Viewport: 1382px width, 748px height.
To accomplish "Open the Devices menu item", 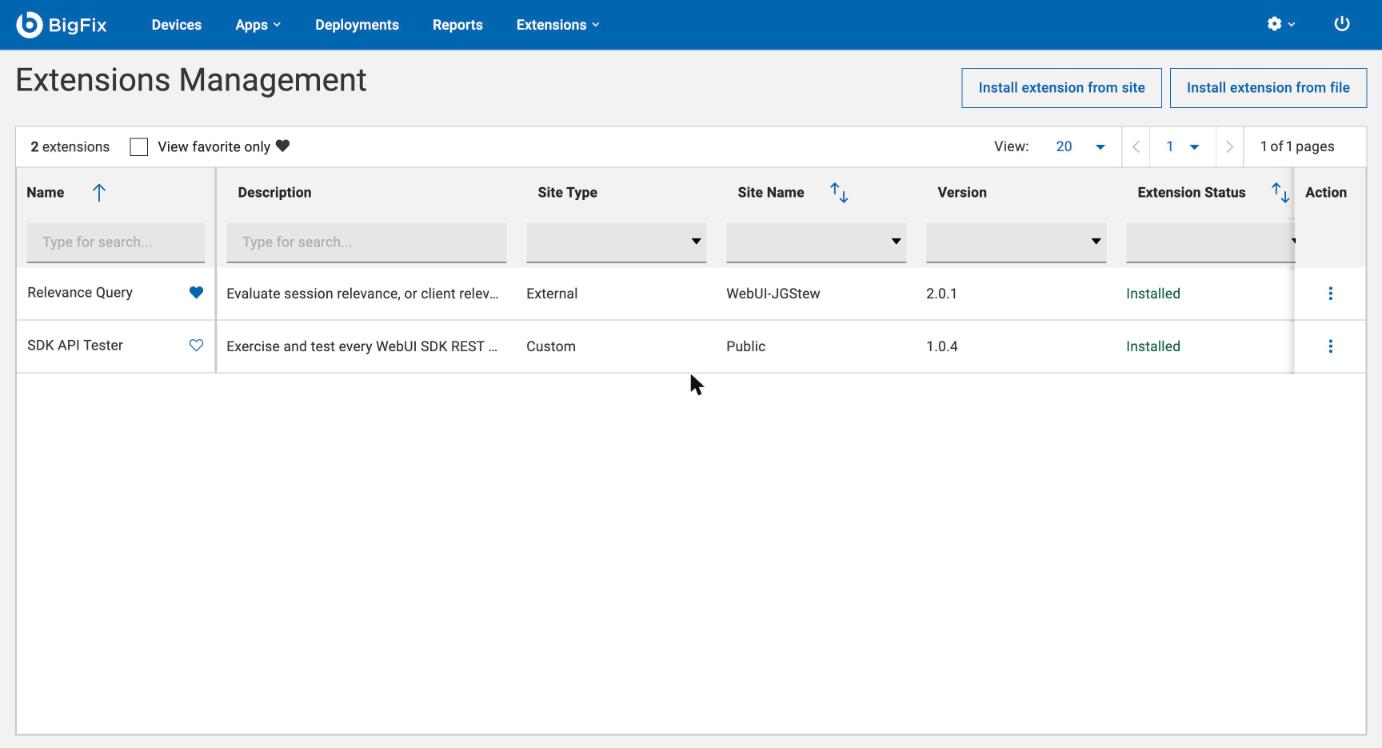I will [x=176, y=25].
